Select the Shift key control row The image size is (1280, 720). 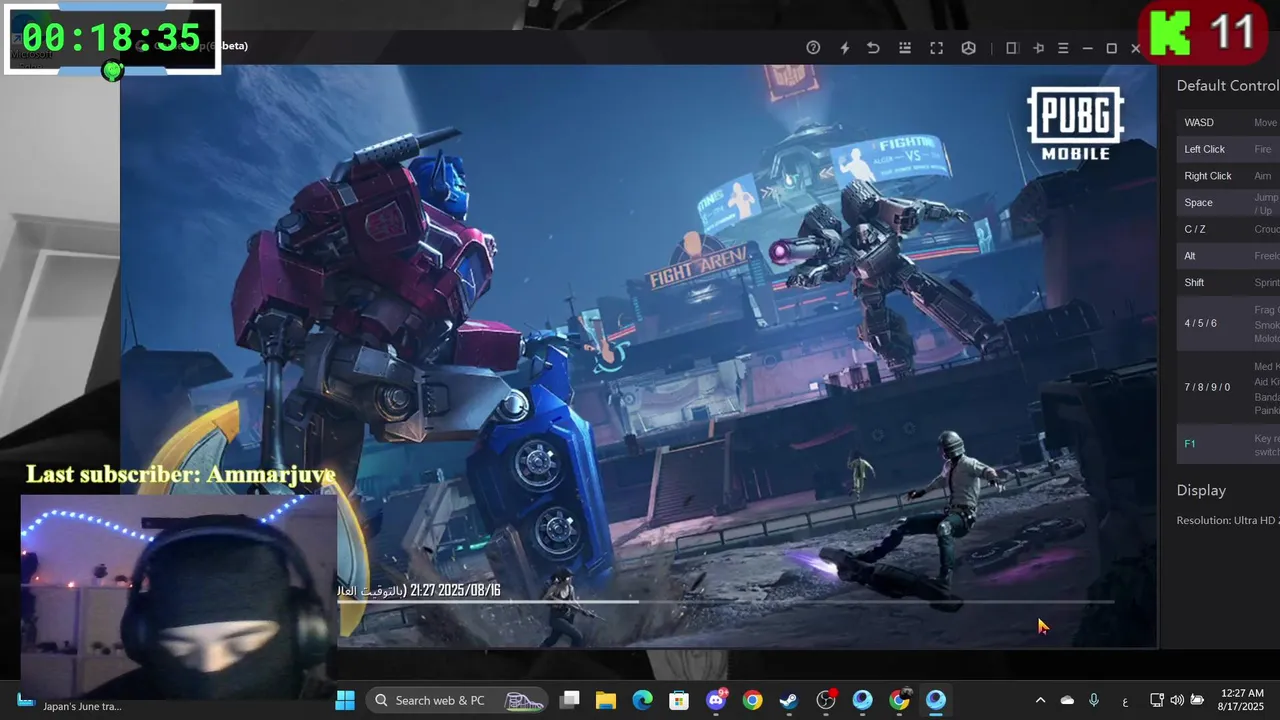point(1228,283)
